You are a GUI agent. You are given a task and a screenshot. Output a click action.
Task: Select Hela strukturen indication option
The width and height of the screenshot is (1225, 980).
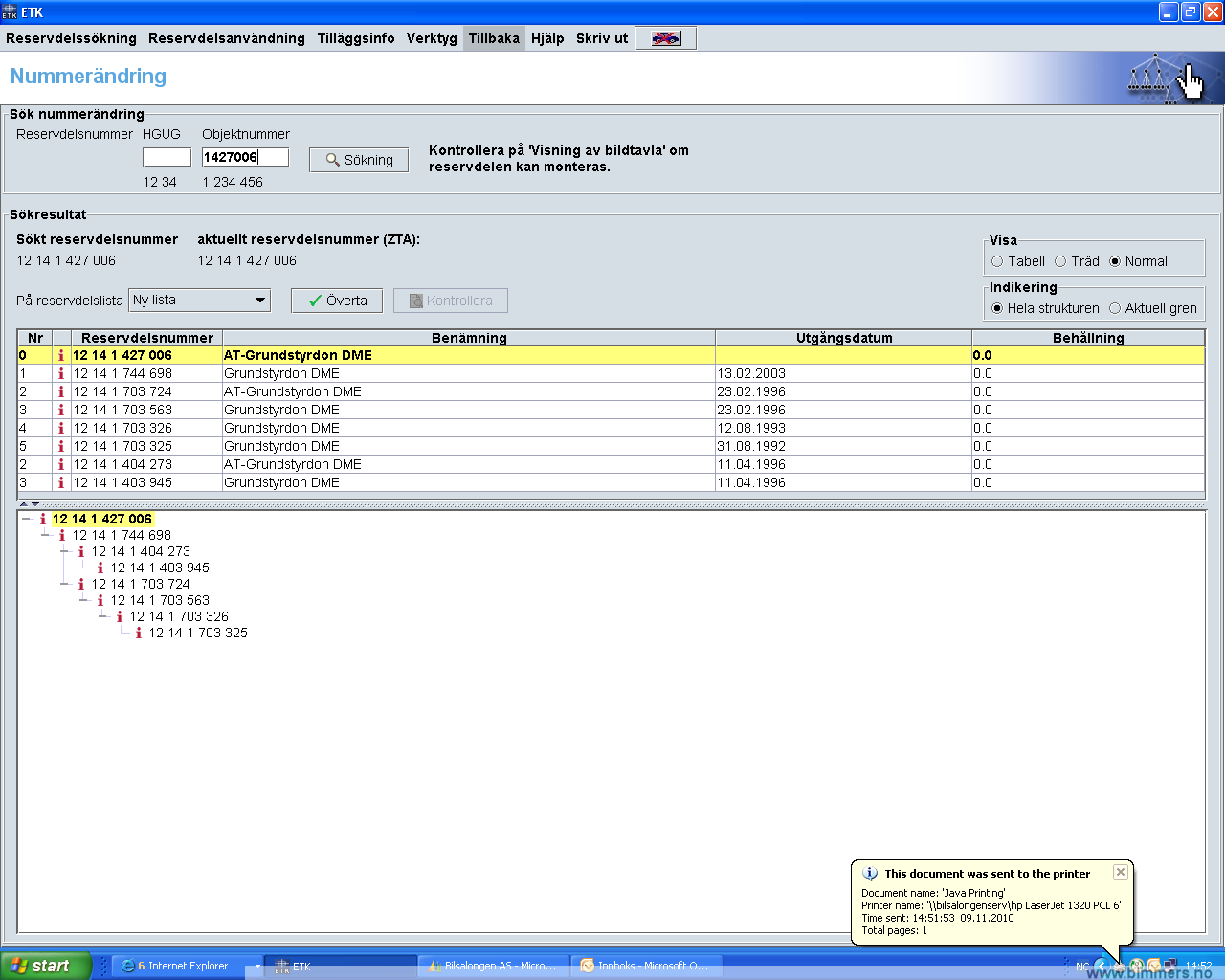pyautogui.click(x=997, y=308)
